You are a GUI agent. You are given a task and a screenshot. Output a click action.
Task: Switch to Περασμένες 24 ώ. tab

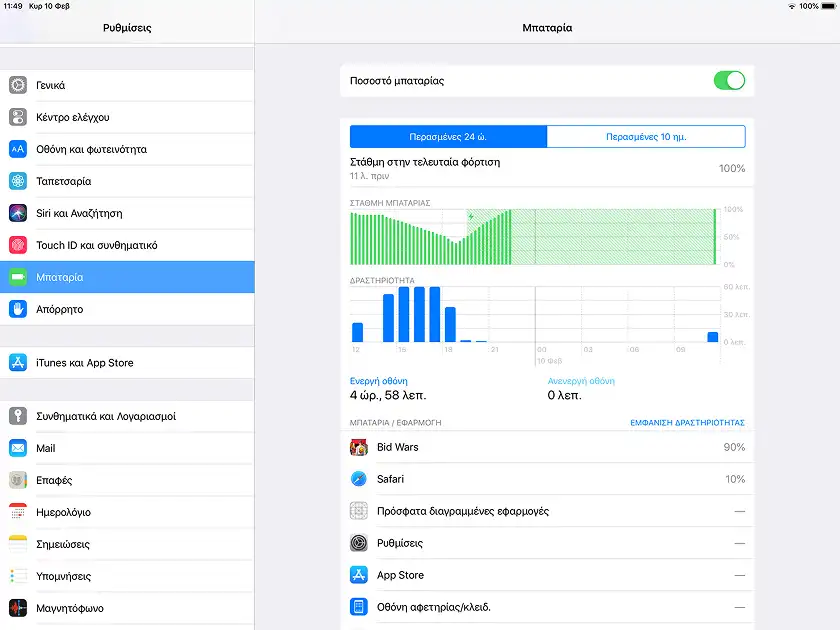(448, 137)
